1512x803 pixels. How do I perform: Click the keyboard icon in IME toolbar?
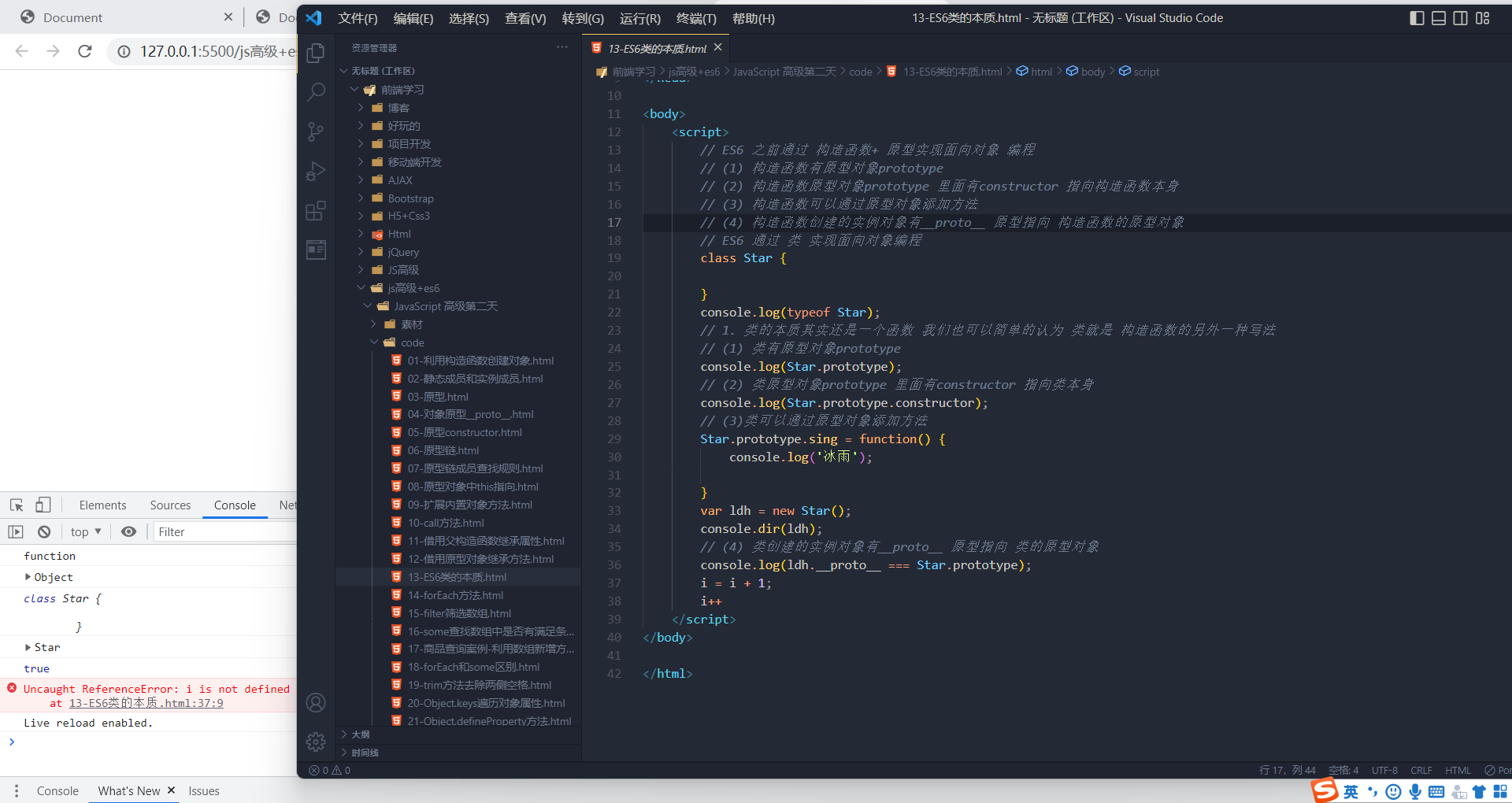[1436, 792]
